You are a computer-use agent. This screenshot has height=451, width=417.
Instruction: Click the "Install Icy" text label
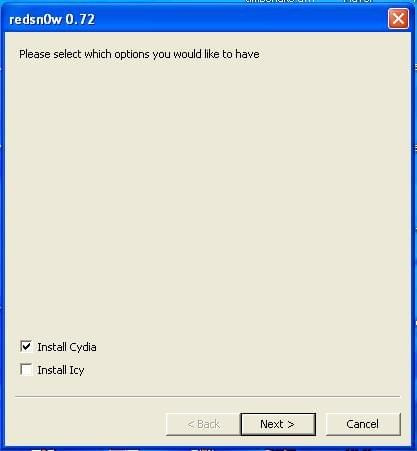(61, 370)
